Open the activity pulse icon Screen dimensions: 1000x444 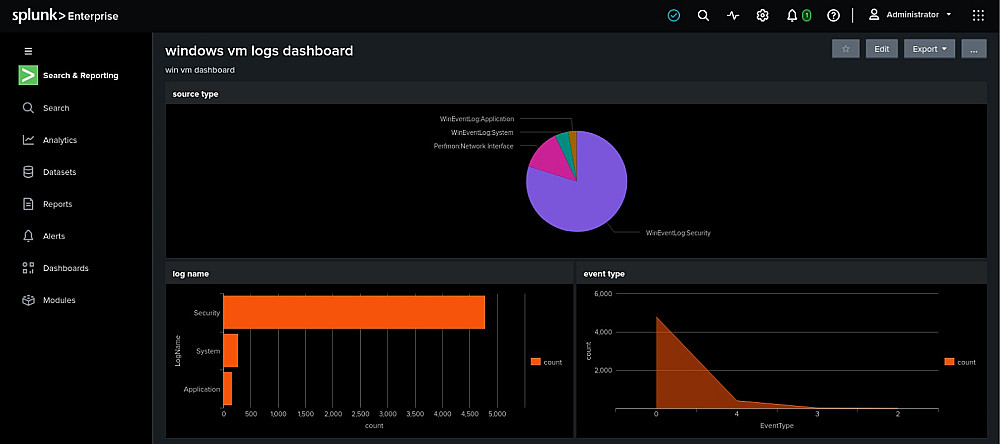pos(733,16)
